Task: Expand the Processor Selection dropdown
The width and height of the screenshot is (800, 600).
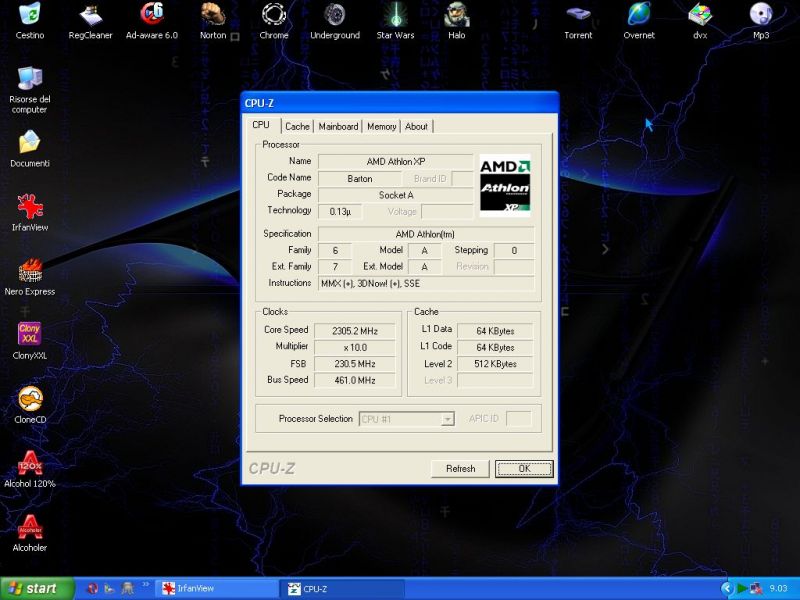Action: (447, 419)
